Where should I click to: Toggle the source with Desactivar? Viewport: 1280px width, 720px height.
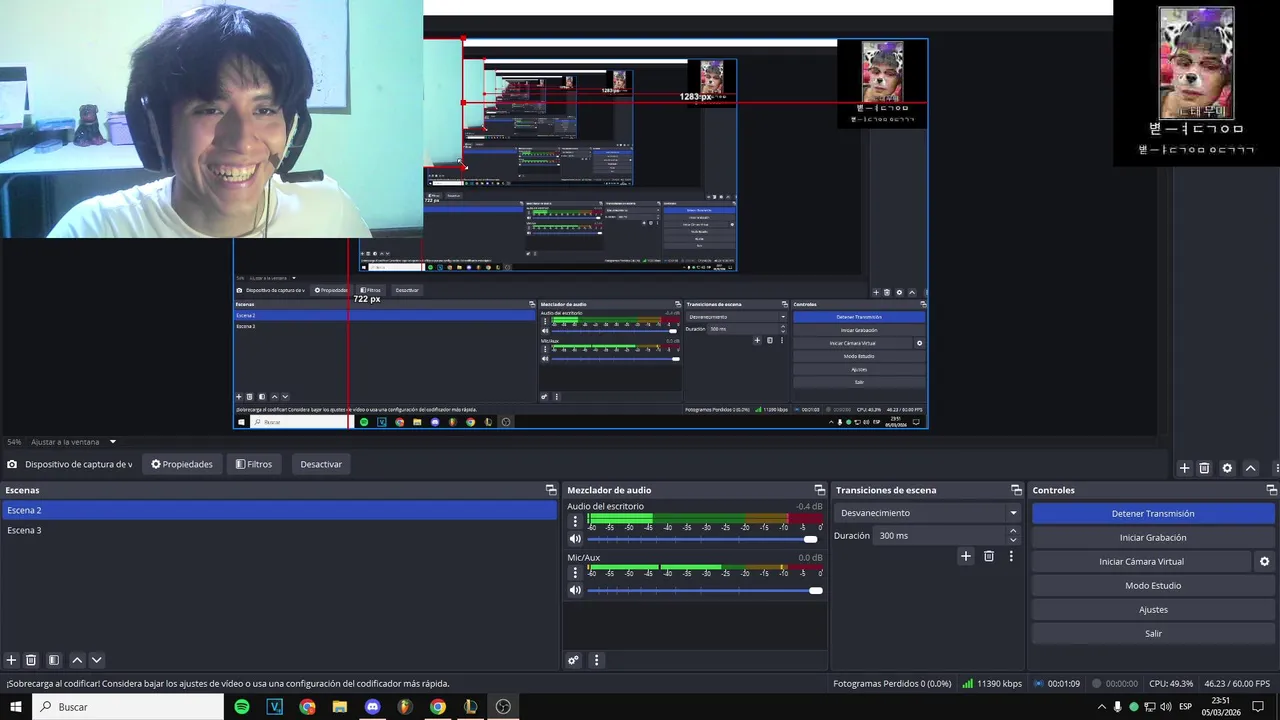(x=321, y=464)
